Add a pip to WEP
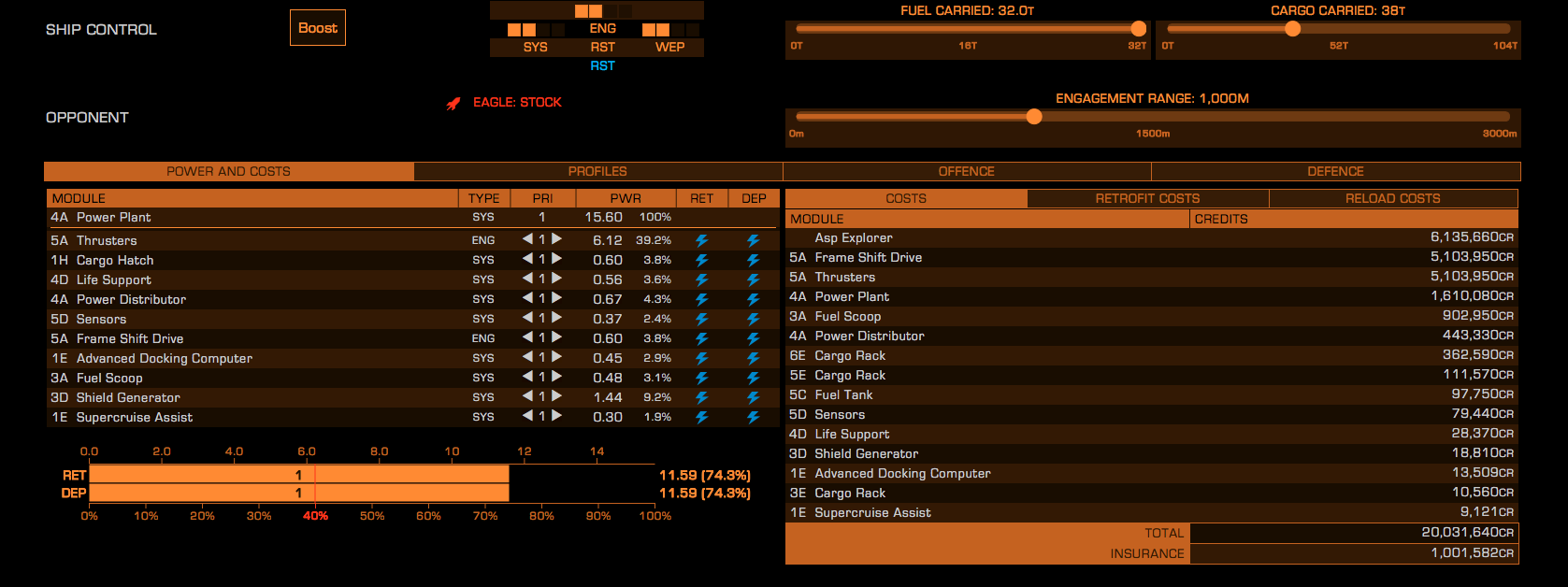This screenshot has width=1568, height=587. 670,47
